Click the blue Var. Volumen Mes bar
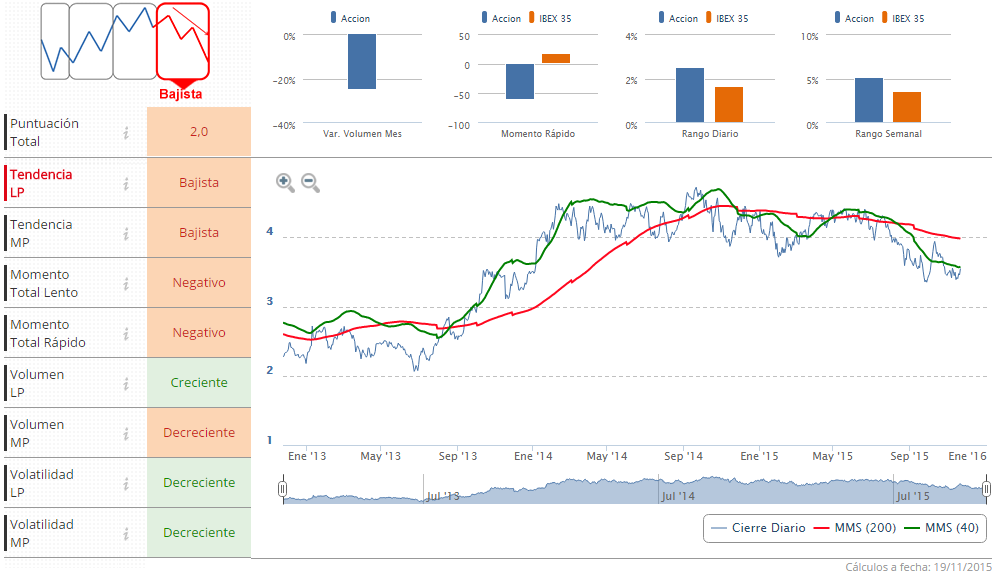Screen dimensions: 995x580 coord(361,62)
